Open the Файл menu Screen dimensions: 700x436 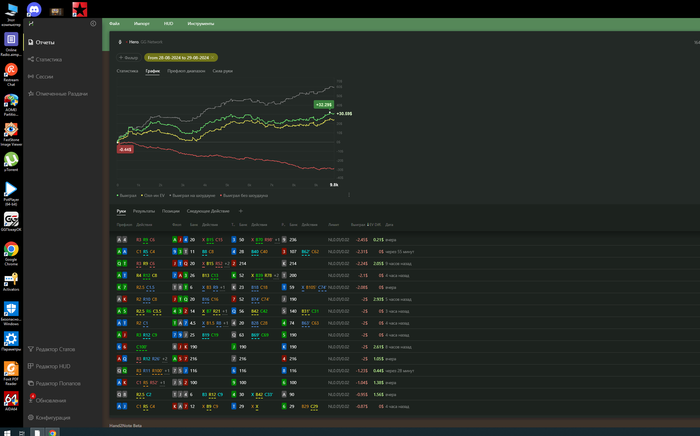(115, 22)
